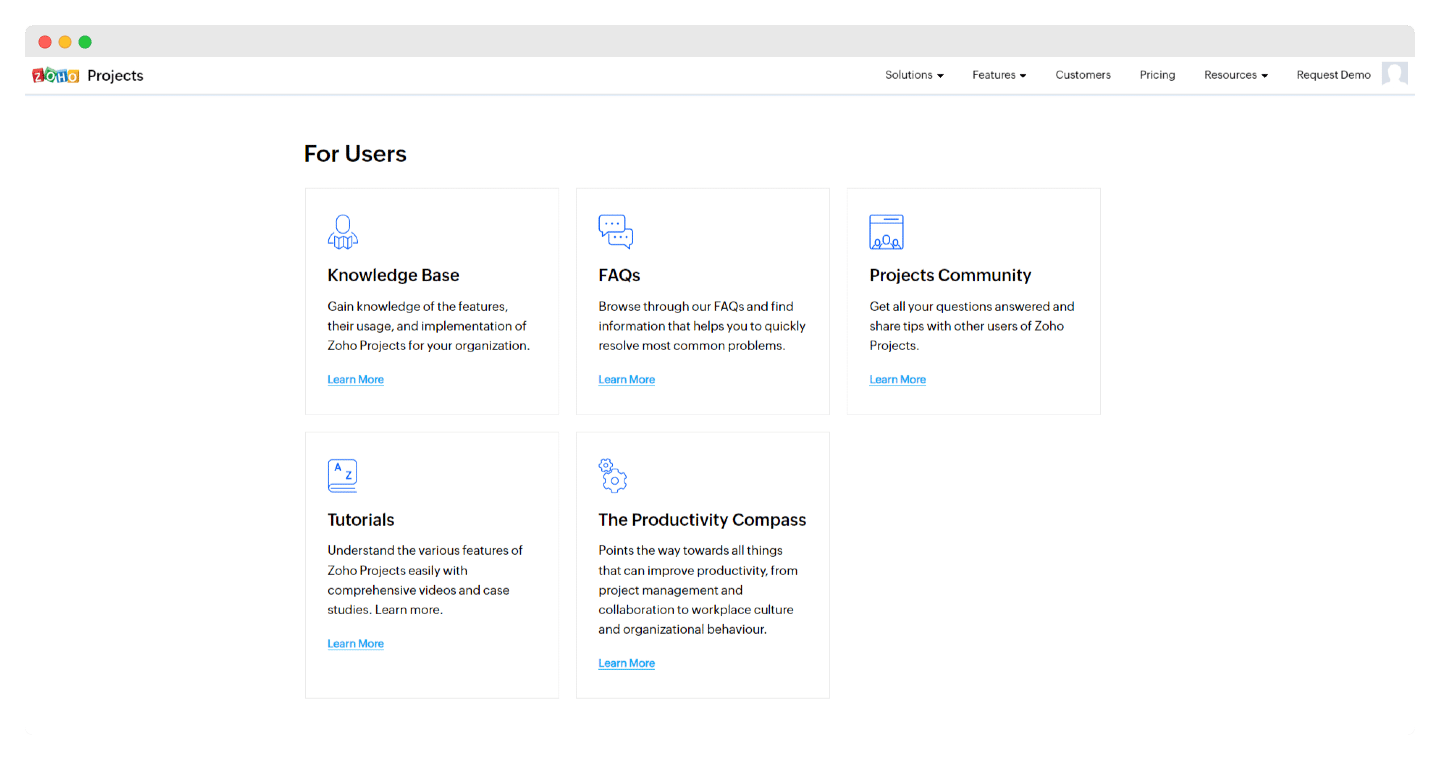Viewport: 1440px width, 760px height.
Task: Click the Projects product name in header
Action: click(x=115, y=76)
